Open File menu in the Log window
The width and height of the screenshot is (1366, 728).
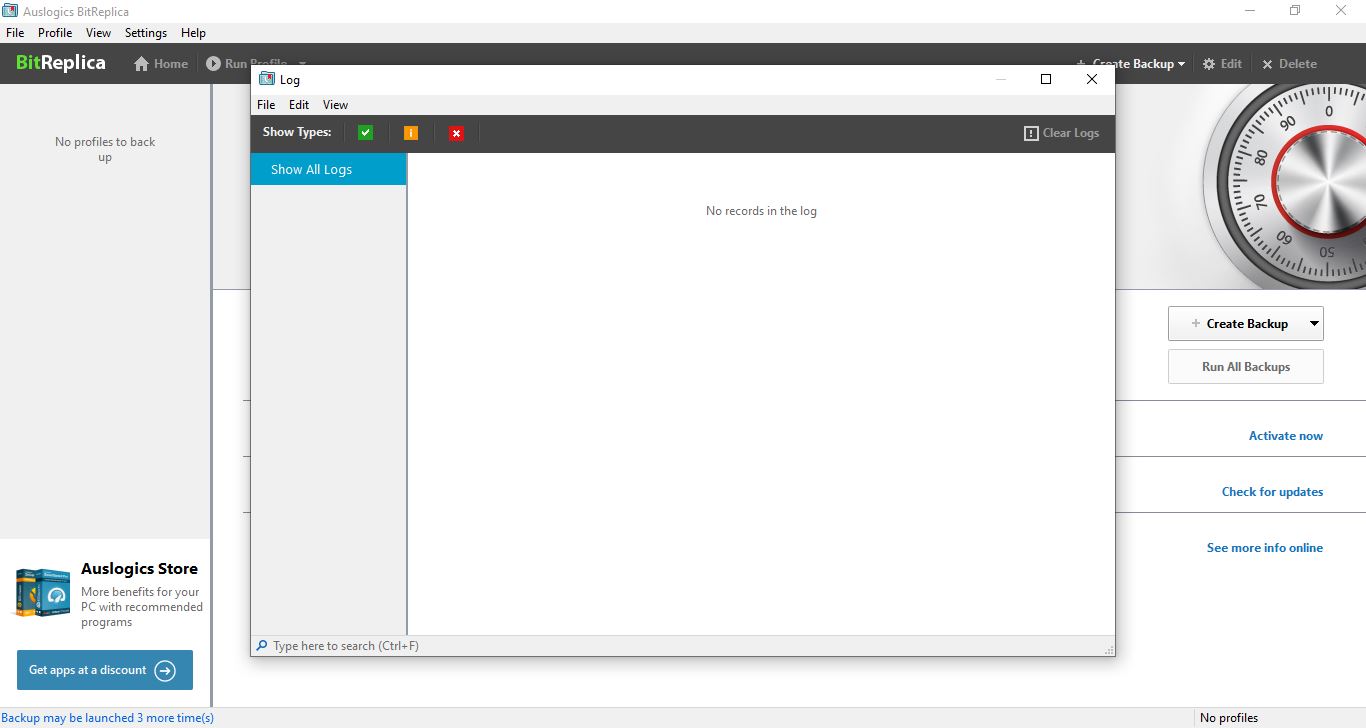(x=266, y=105)
